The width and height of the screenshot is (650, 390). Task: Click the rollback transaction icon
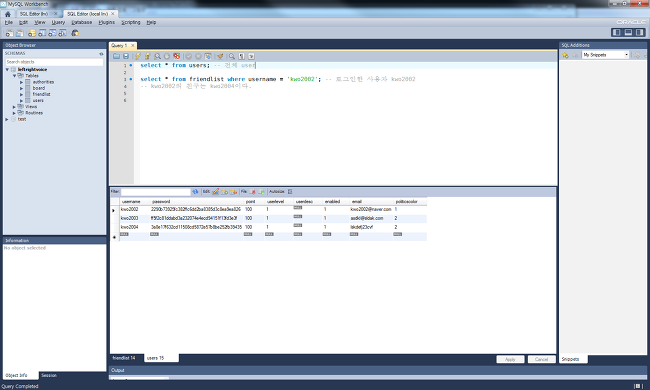pos(198,56)
